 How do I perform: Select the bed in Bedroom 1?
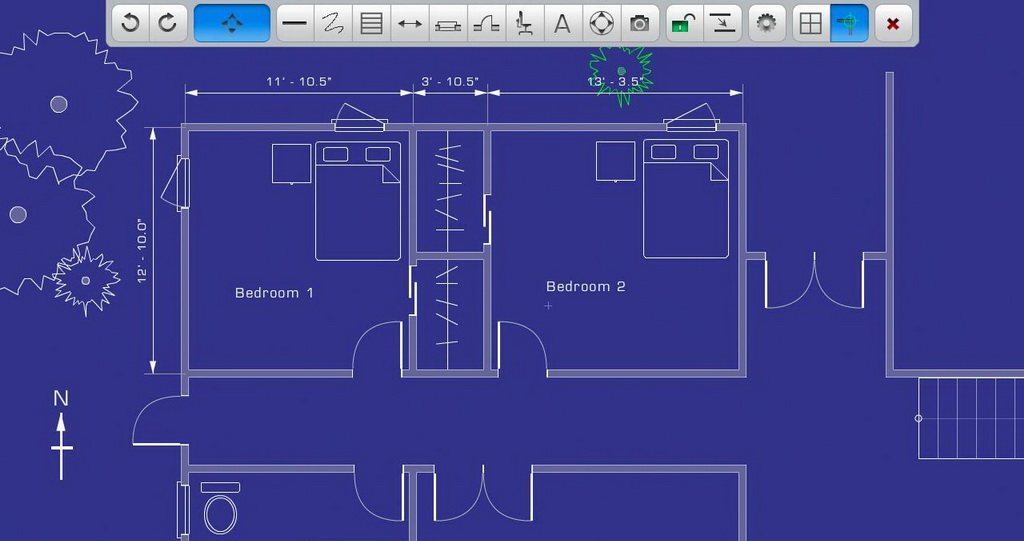[x=358, y=201]
